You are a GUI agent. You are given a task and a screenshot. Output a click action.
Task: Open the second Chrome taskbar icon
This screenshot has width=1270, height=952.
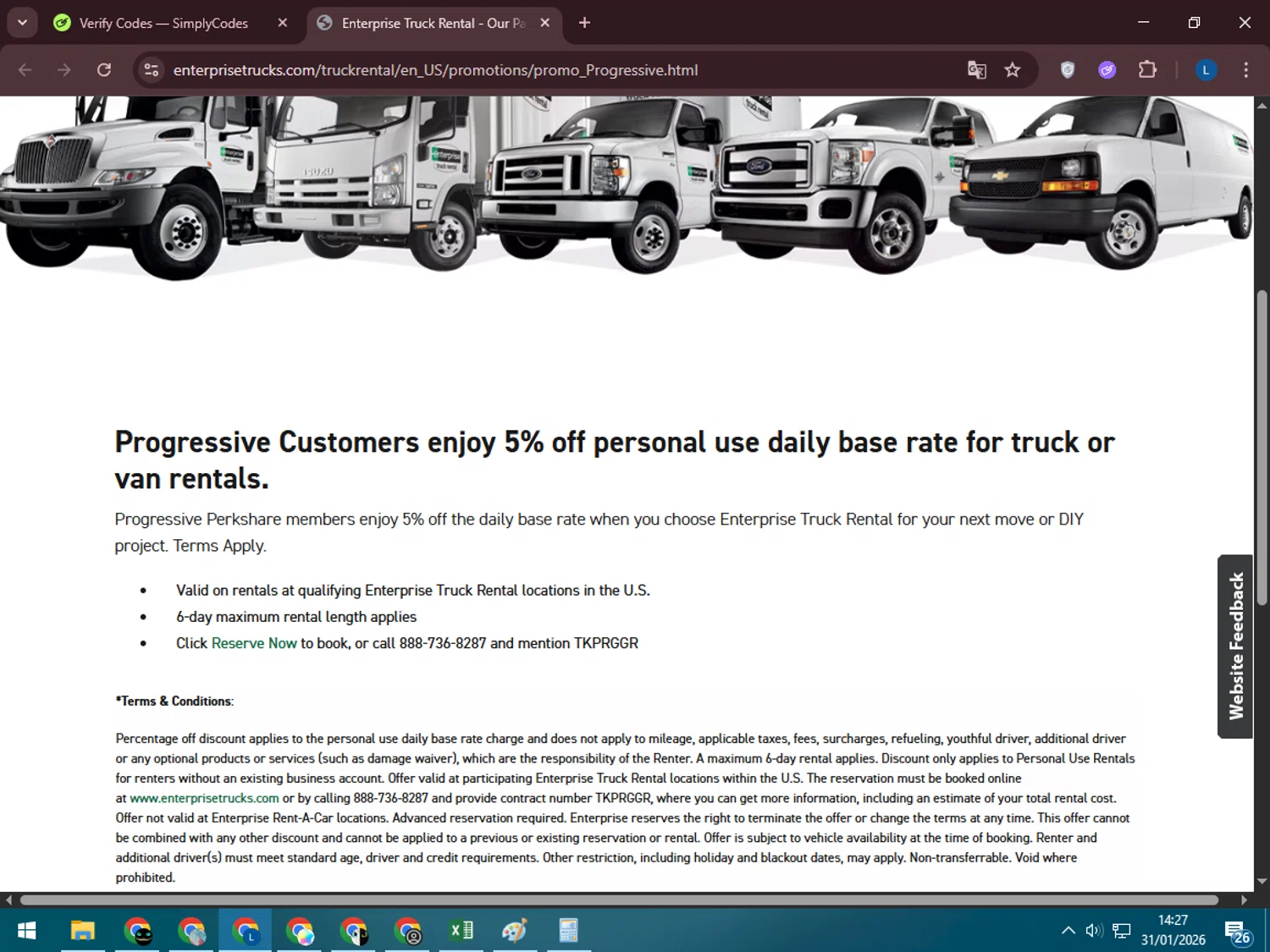point(191,931)
